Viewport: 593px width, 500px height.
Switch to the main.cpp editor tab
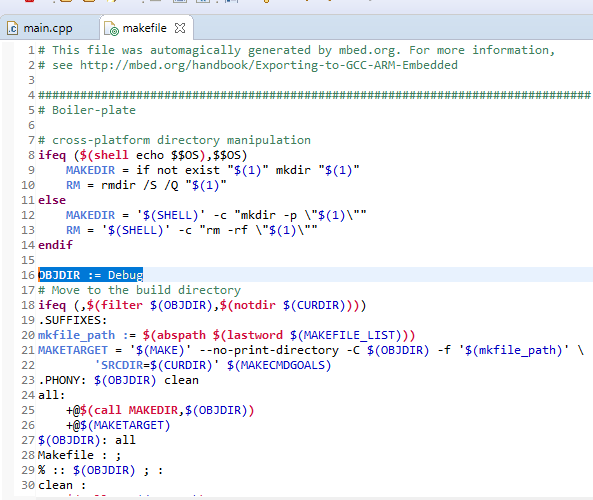47,28
